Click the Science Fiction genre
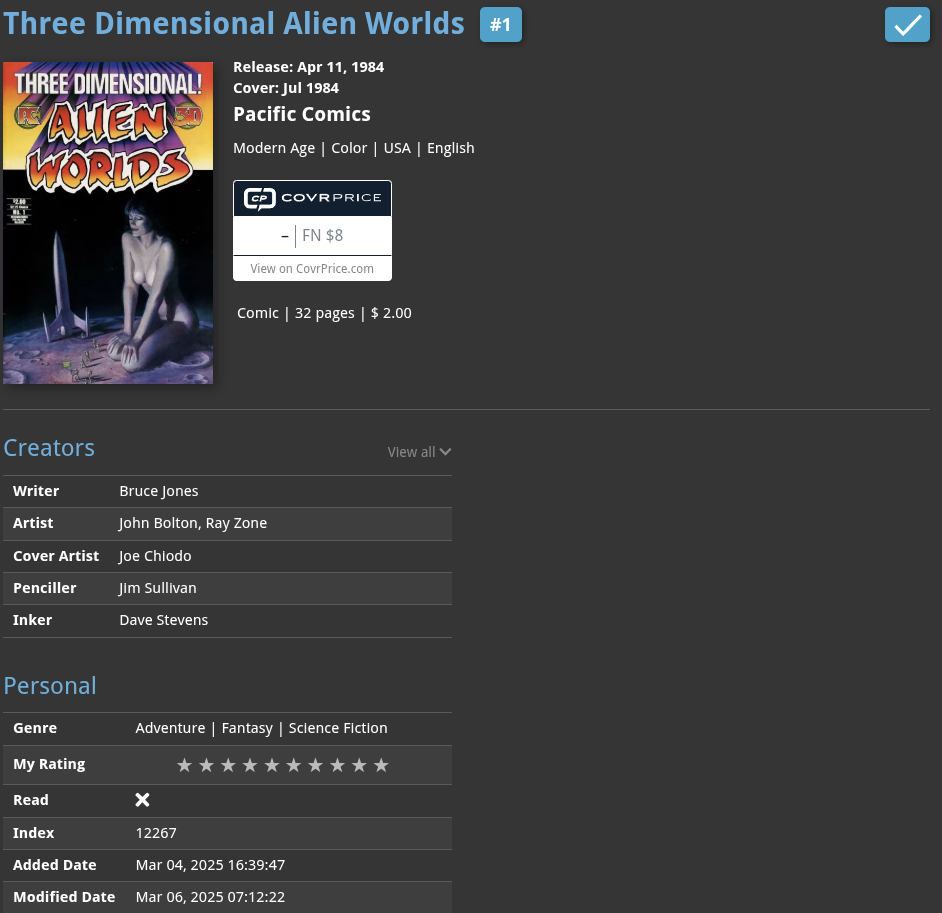The image size is (942, 913). pos(338,728)
